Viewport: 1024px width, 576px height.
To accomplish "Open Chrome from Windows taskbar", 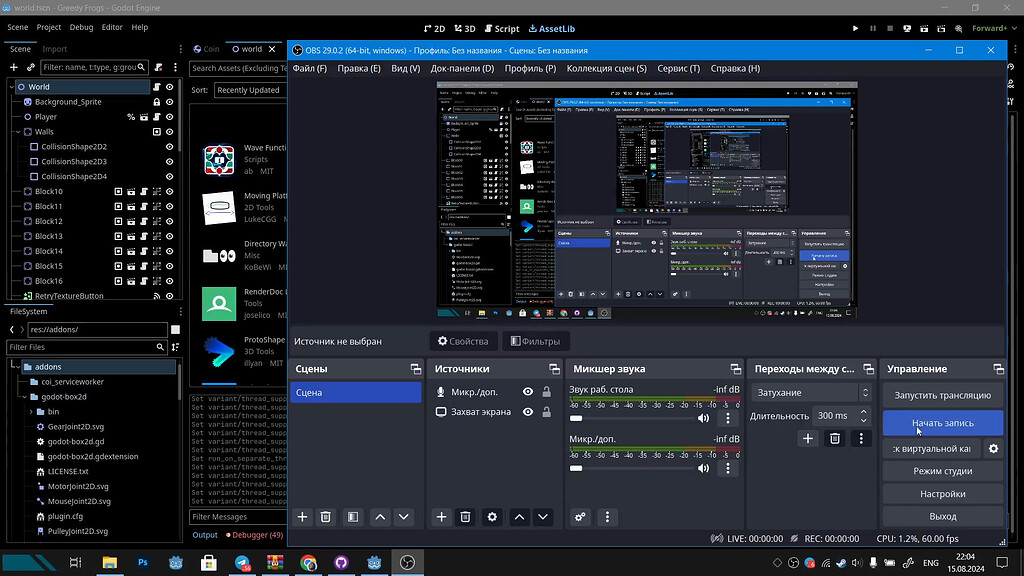I will coord(308,562).
